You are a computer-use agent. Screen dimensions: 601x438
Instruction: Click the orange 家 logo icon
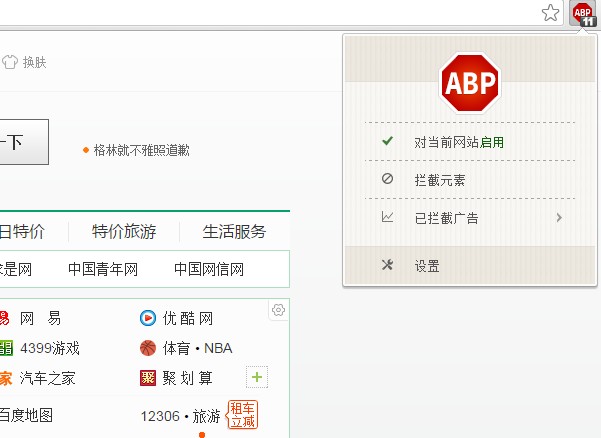[x=6, y=378]
